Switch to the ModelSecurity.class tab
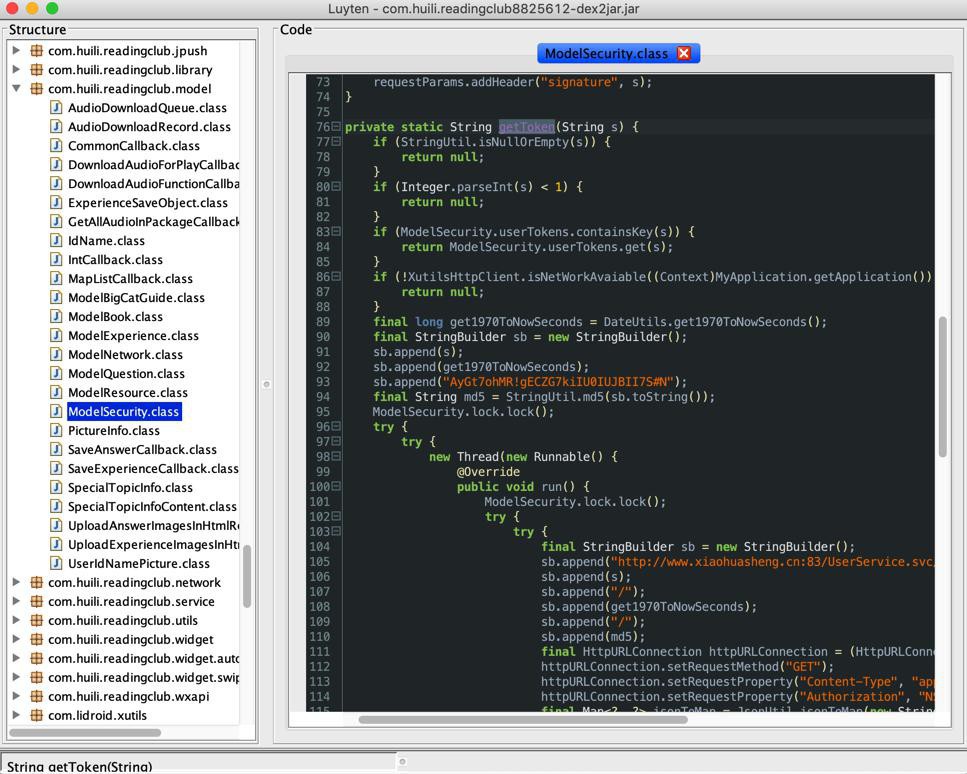 tap(606, 54)
